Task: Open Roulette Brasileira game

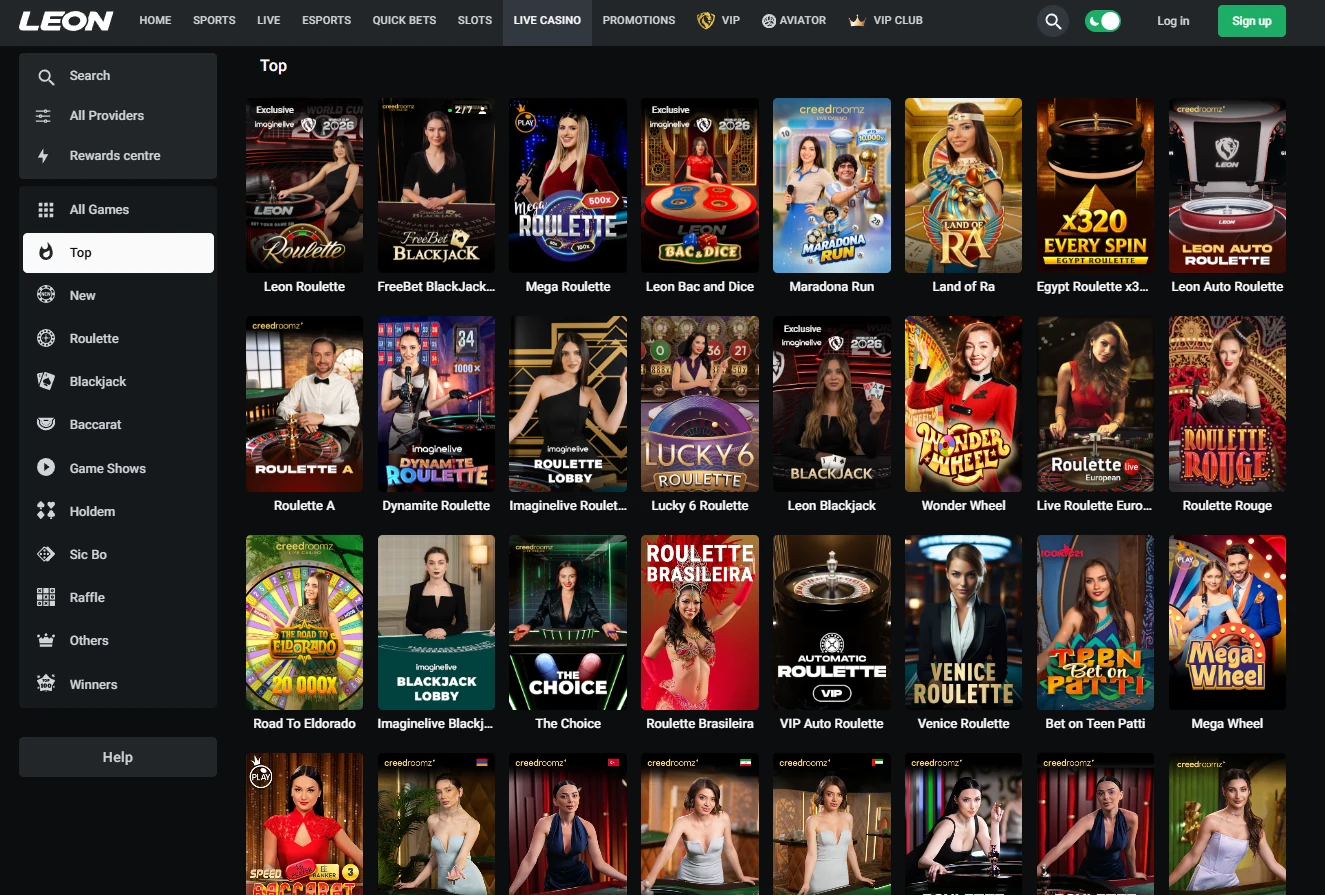Action: point(700,622)
